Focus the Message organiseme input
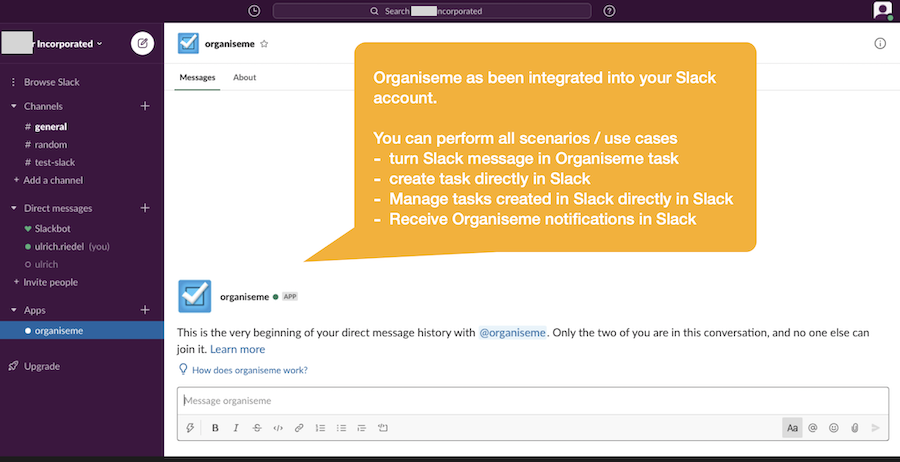The image size is (900, 462). click(x=533, y=401)
